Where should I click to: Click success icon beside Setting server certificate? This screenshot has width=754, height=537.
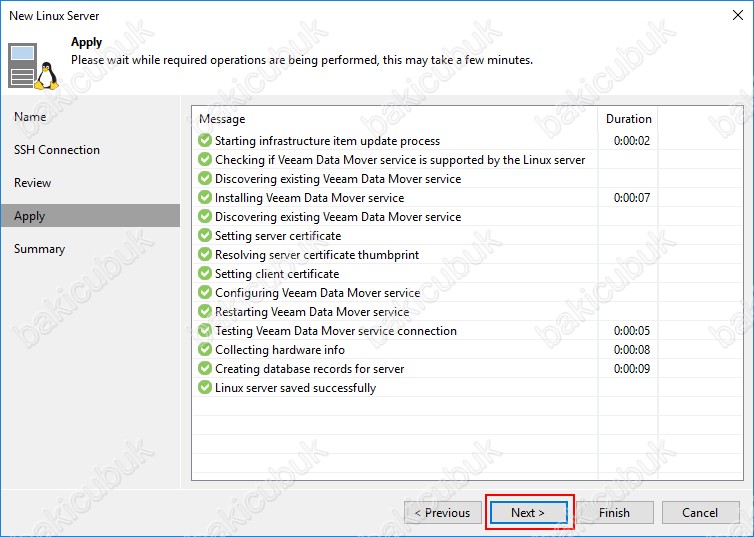[x=205, y=235]
